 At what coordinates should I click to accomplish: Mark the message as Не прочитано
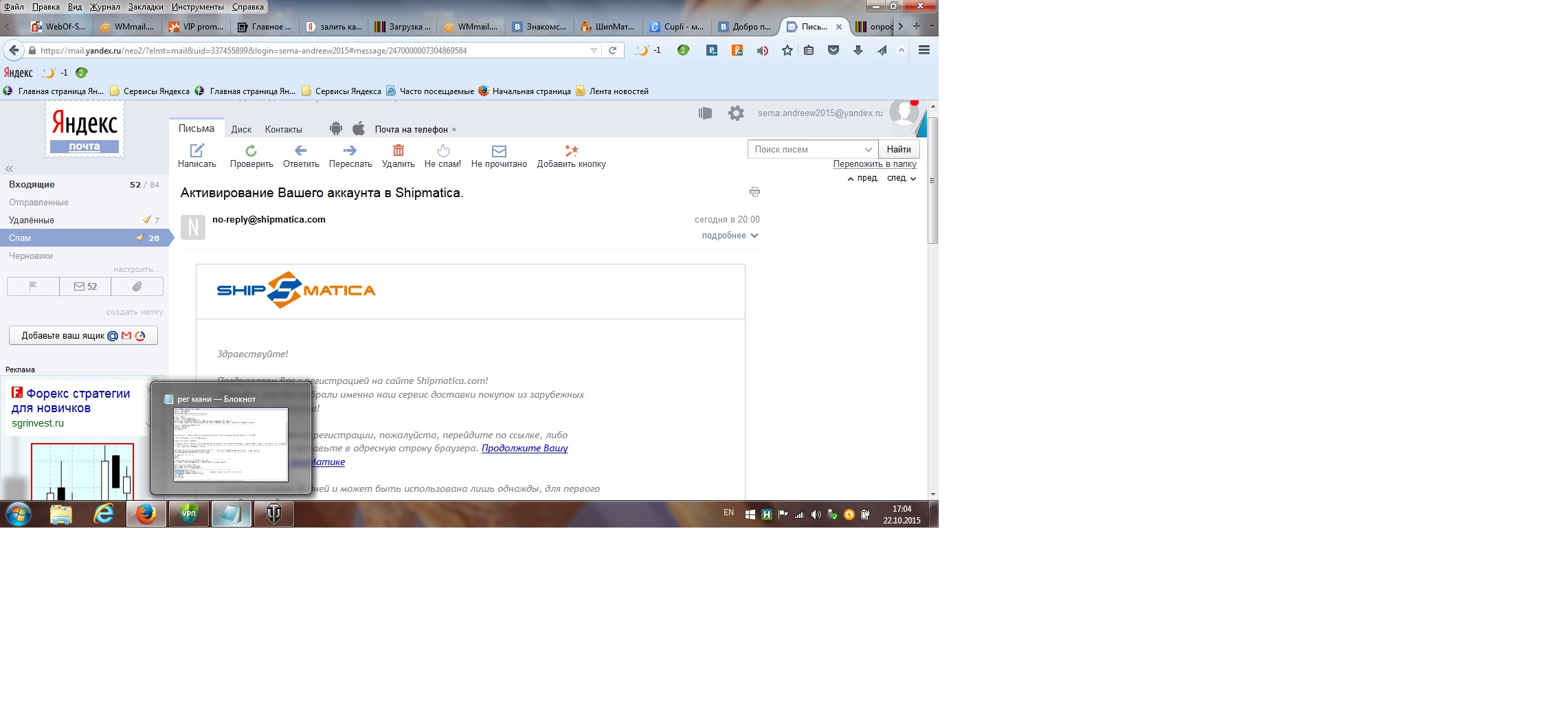(x=499, y=156)
